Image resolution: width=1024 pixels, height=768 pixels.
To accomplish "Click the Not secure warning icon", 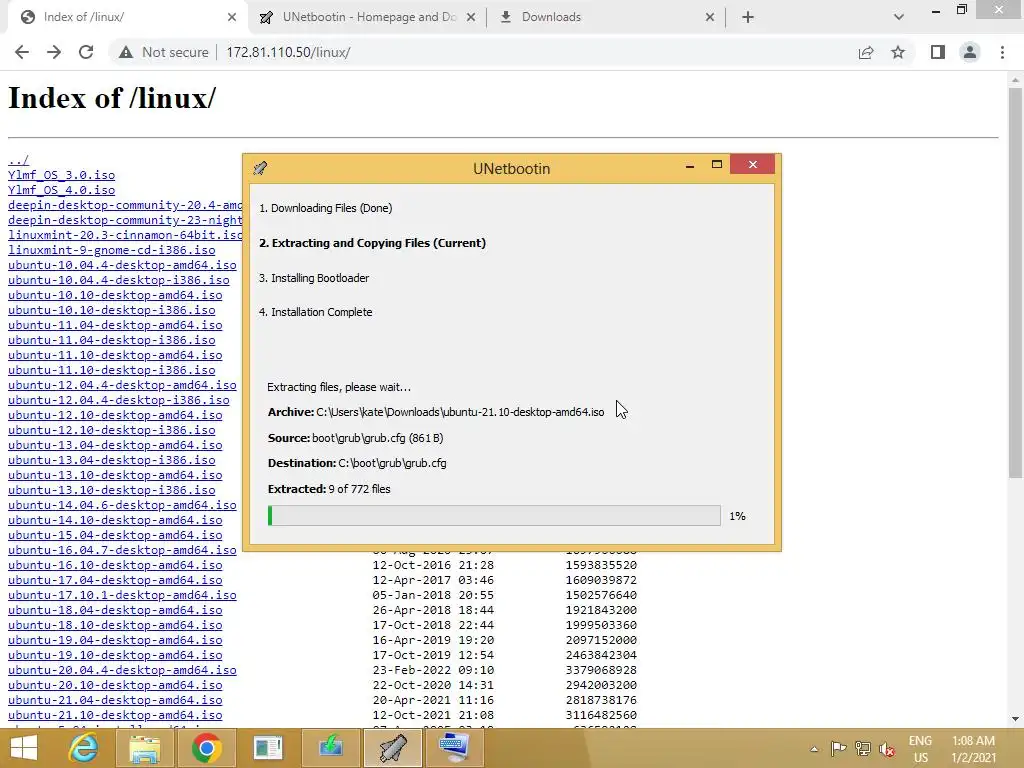I will pos(126,52).
